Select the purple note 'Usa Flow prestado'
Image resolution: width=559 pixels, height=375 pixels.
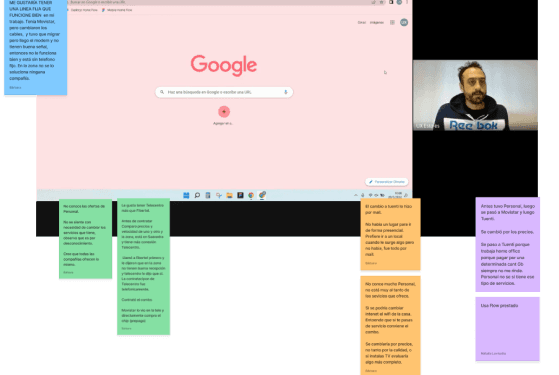point(507,329)
